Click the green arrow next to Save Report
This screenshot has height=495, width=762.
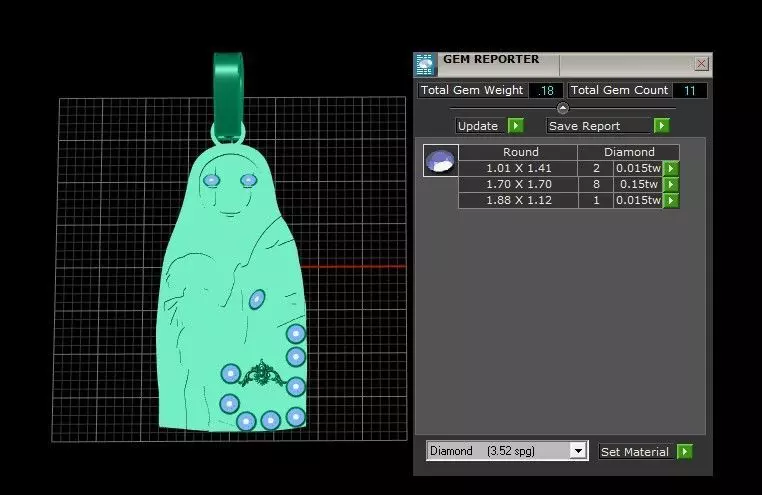coord(661,126)
